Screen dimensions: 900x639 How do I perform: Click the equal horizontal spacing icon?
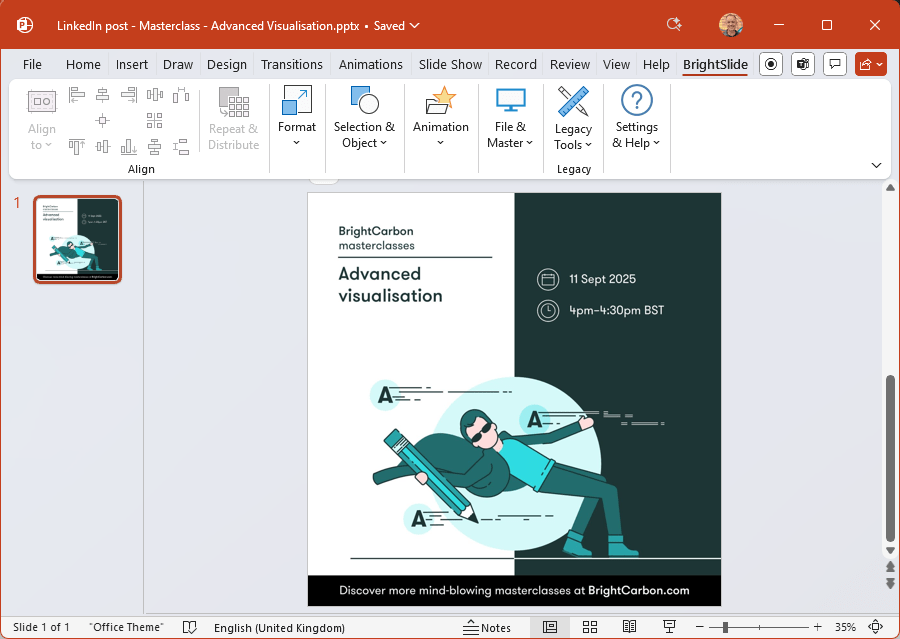click(x=181, y=95)
